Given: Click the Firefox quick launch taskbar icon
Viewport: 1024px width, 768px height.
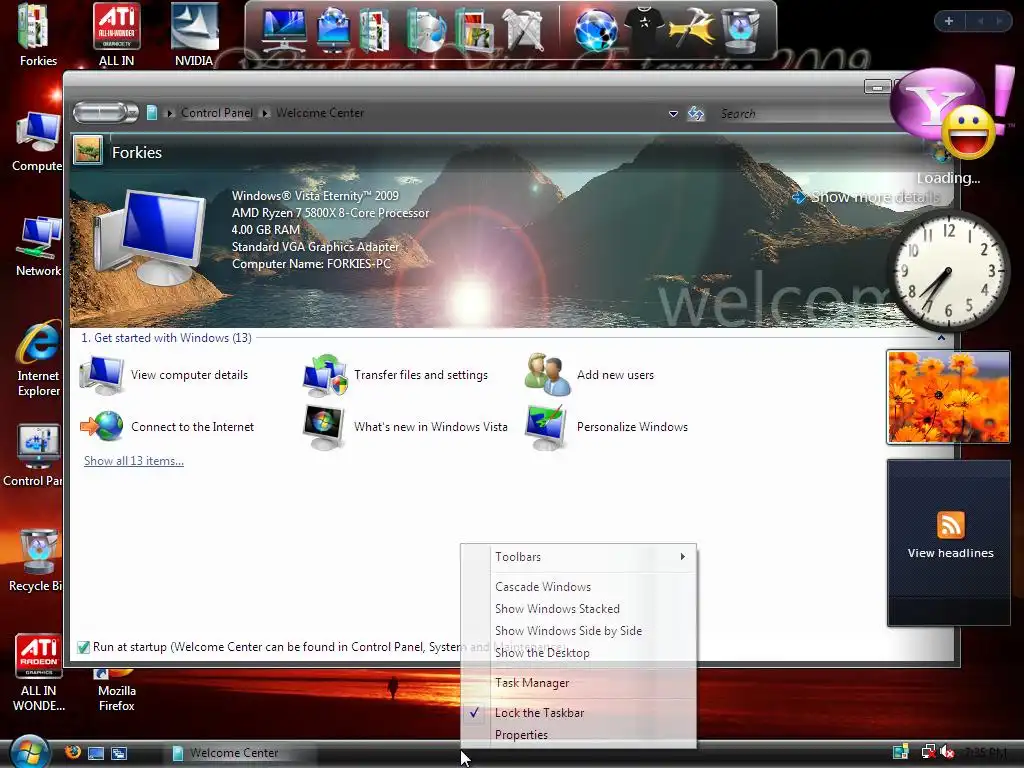Looking at the screenshot, I should click(x=72, y=752).
